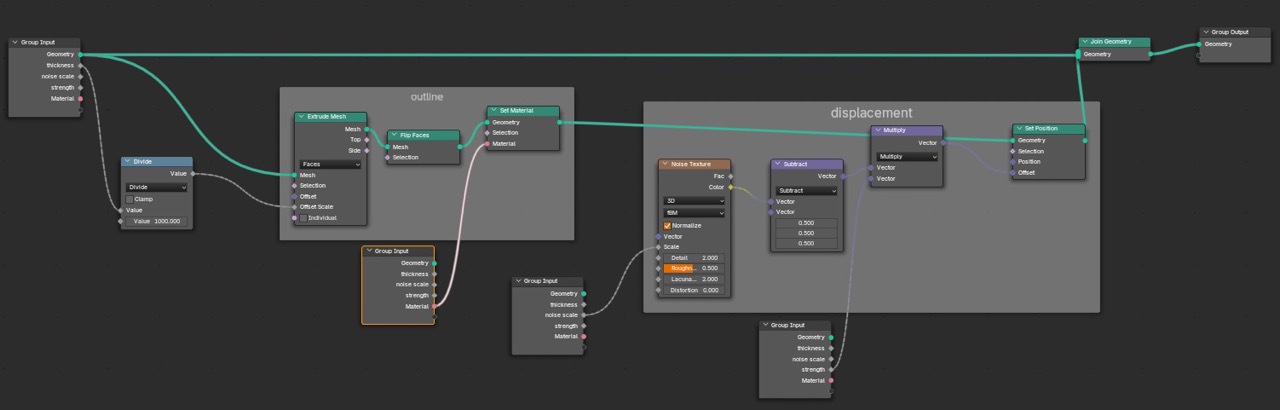Collapse the Noise Texture node

pos(665,164)
